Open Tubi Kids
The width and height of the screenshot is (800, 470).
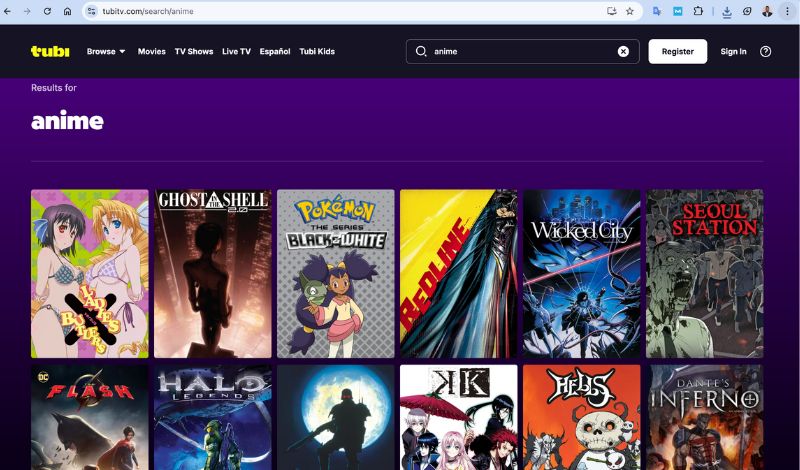point(317,51)
